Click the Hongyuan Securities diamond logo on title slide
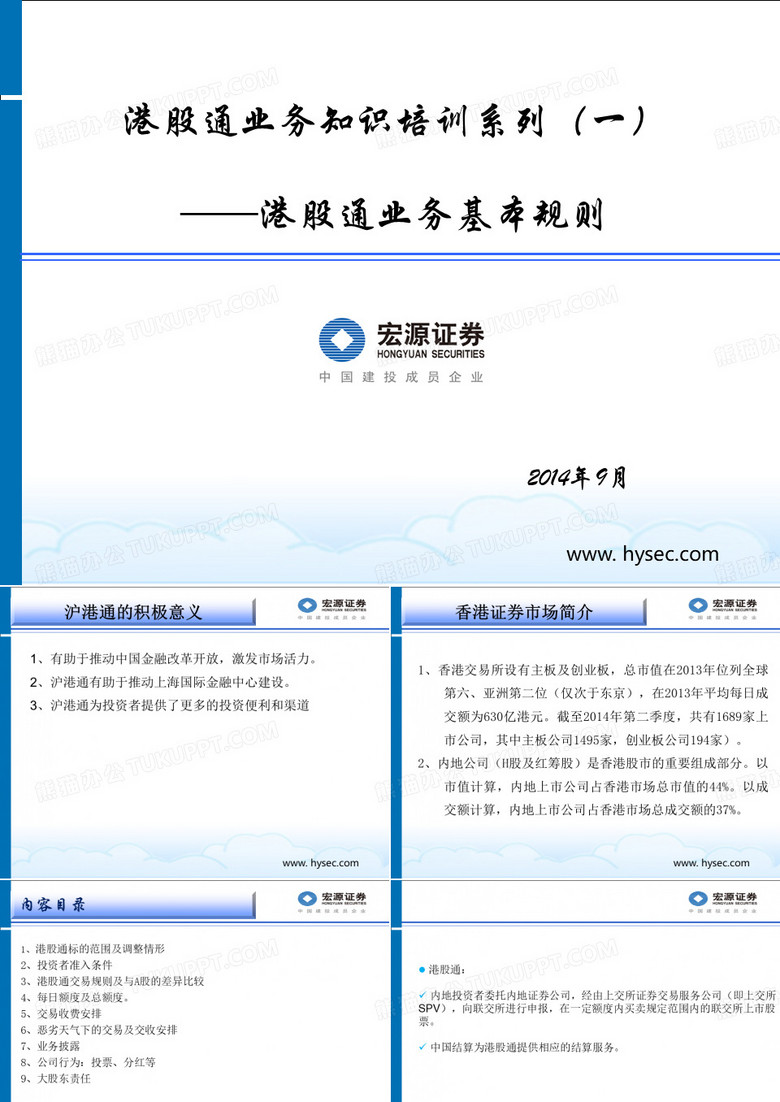 coord(342,339)
